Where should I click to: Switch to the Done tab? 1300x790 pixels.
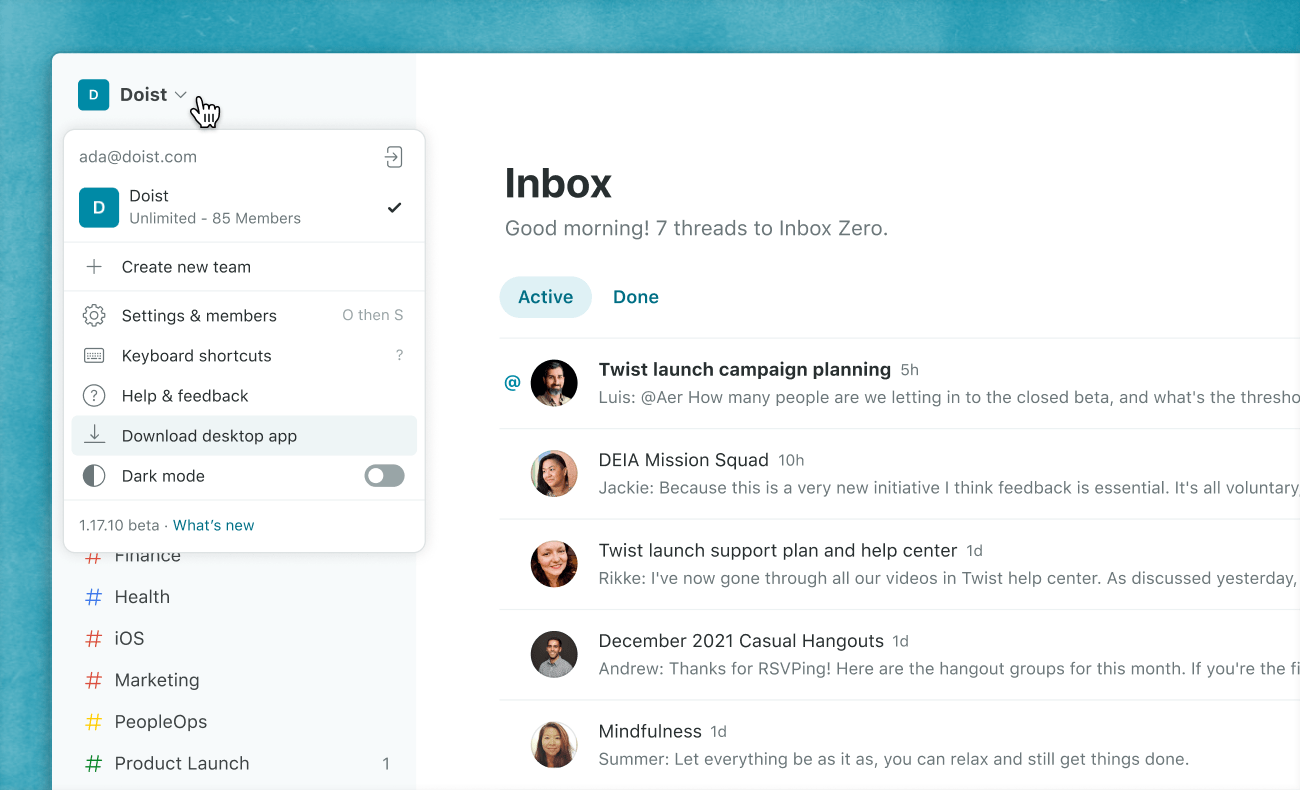pyautogui.click(x=636, y=297)
